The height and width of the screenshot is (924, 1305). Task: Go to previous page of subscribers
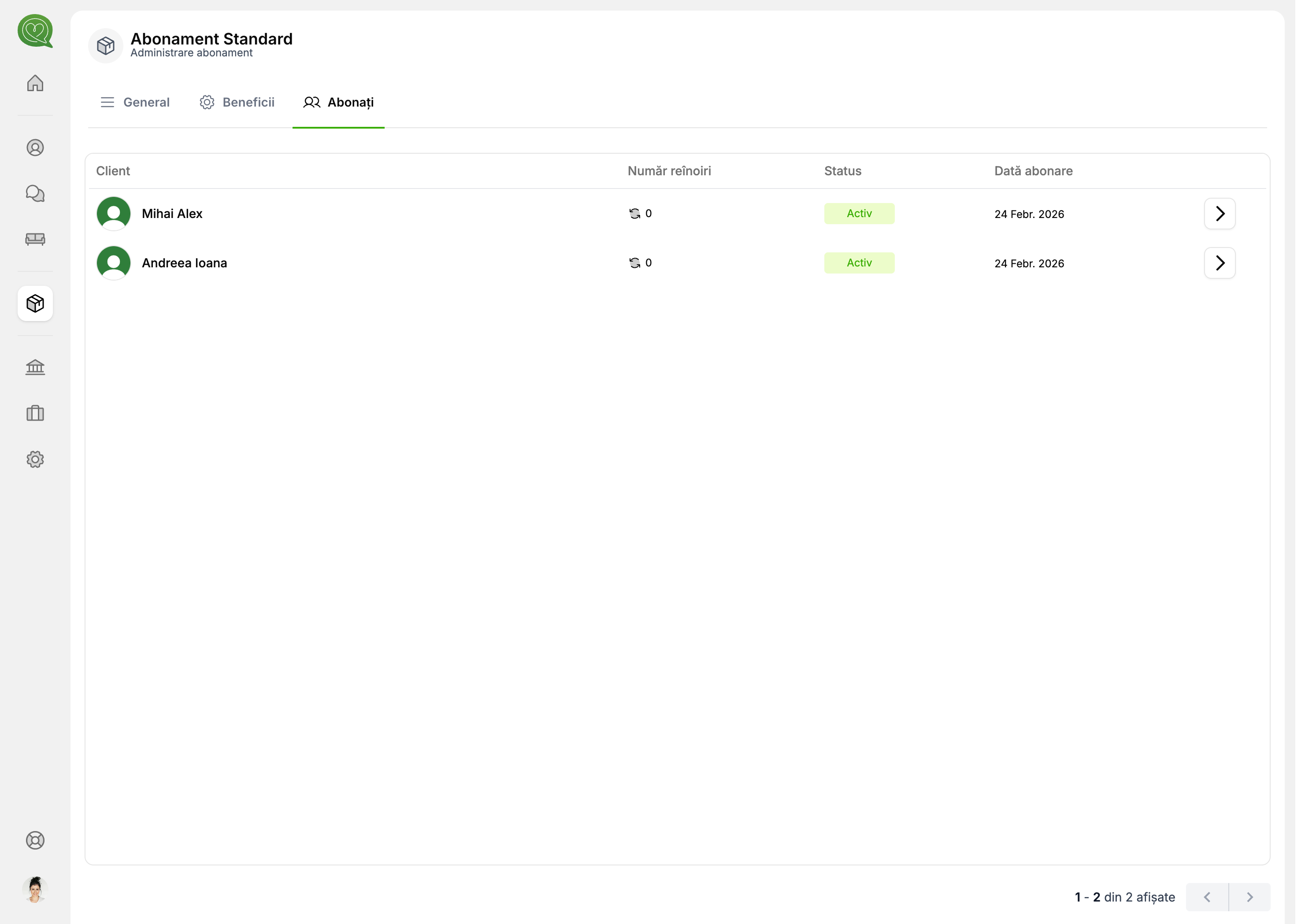[x=1208, y=897]
